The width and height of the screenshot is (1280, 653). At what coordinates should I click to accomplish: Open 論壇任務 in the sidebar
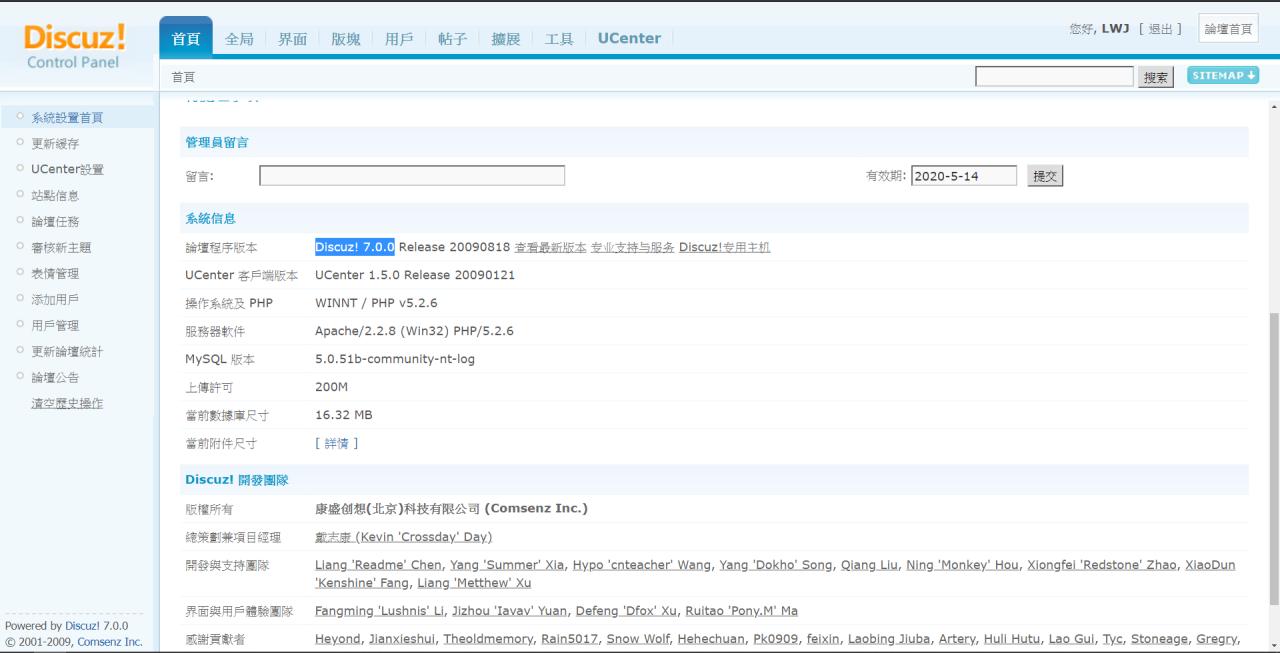[x=55, y=222]
